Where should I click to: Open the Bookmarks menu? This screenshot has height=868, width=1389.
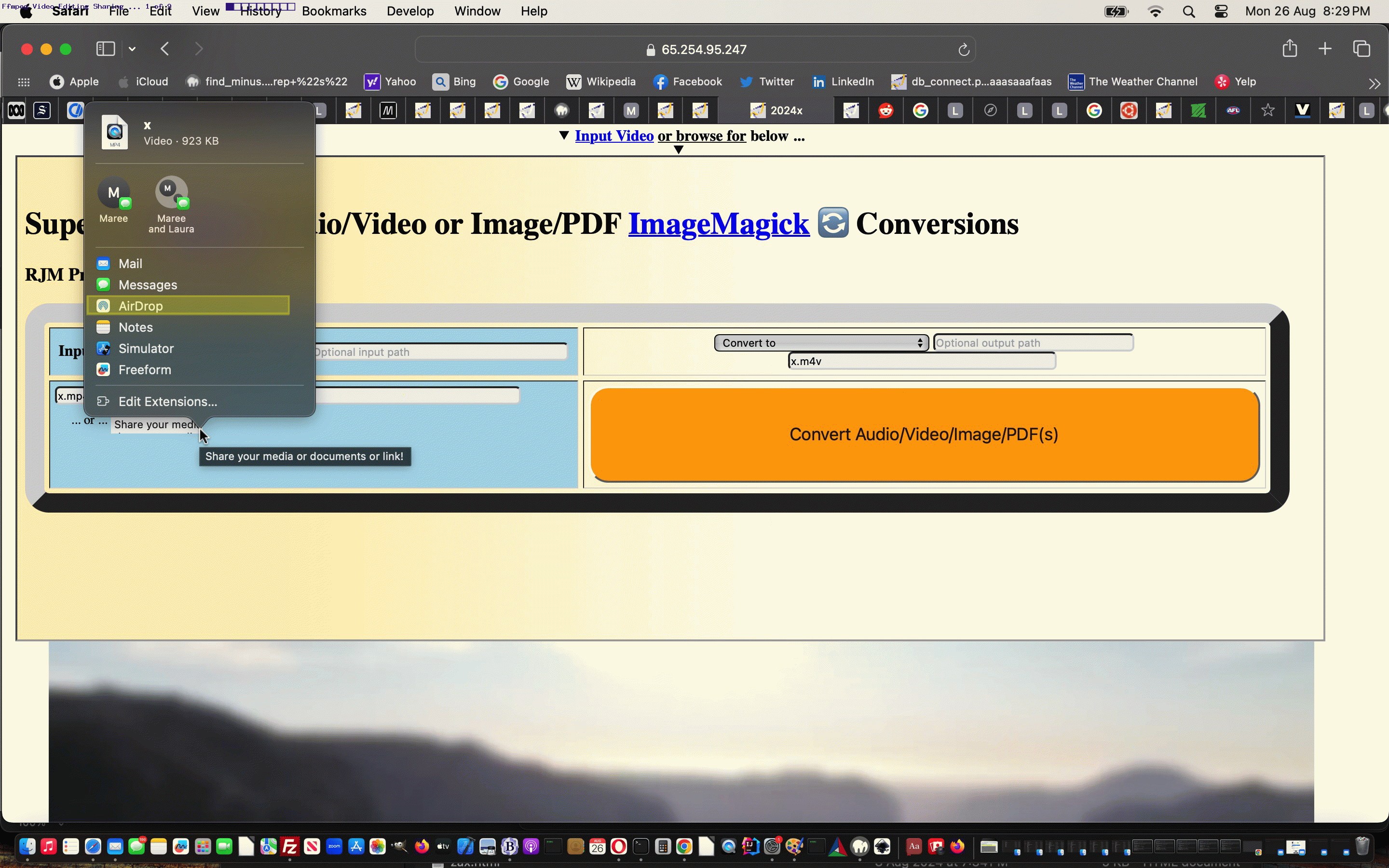[334, 11]
